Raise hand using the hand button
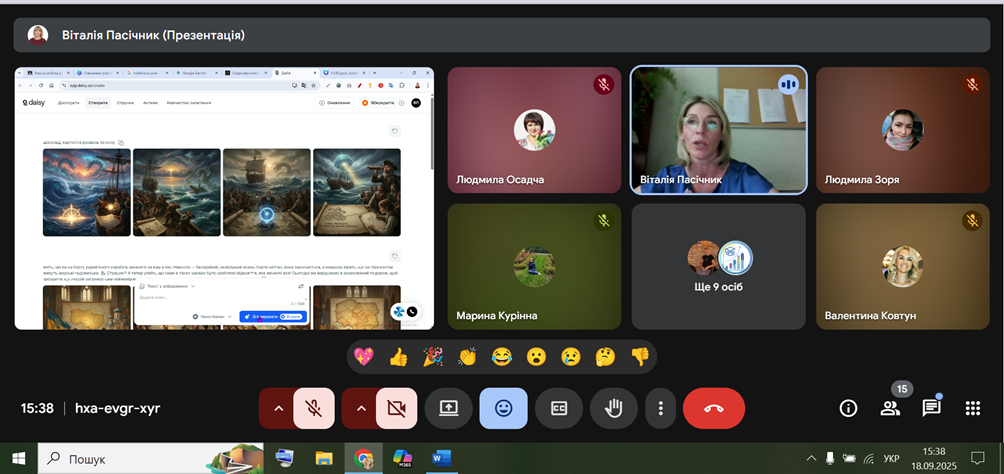 click(x=613, y=408)
